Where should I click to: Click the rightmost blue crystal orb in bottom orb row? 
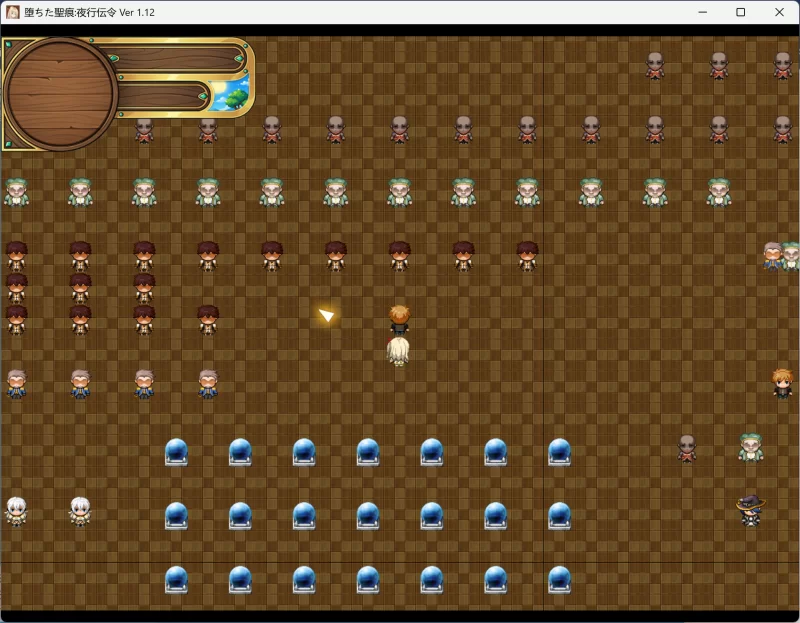[x=559, y=580]
